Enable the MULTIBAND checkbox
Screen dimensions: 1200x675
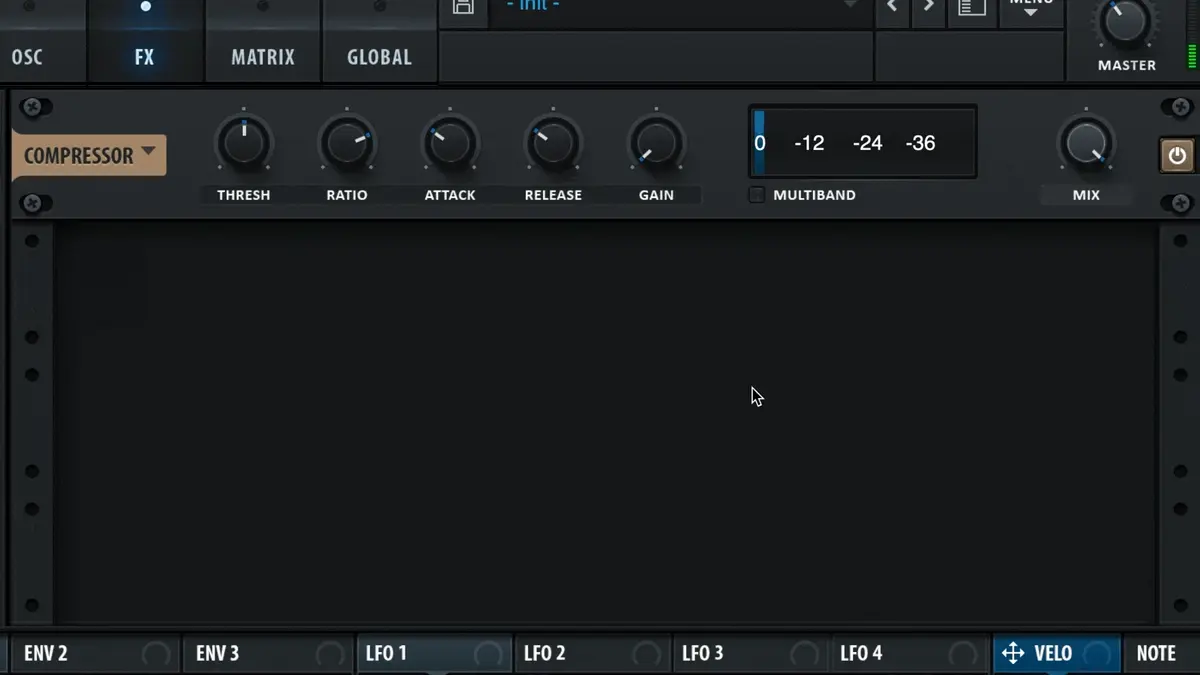coord(757,195)
